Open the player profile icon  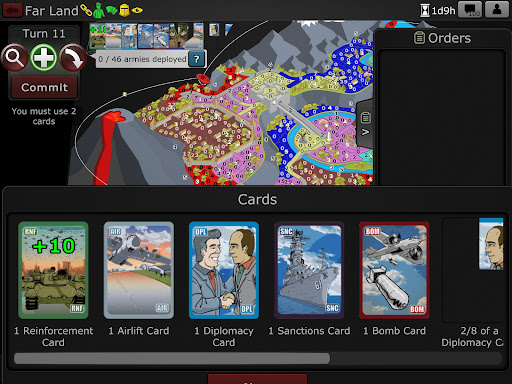497,10
